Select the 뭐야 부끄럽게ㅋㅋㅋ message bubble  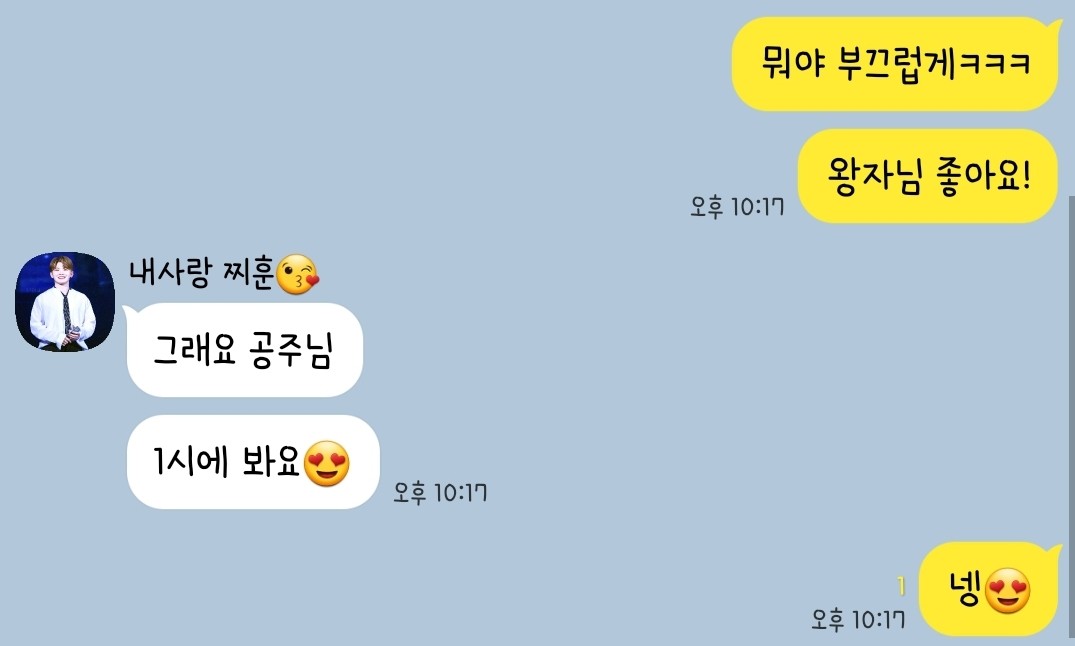tap(895, 64)
